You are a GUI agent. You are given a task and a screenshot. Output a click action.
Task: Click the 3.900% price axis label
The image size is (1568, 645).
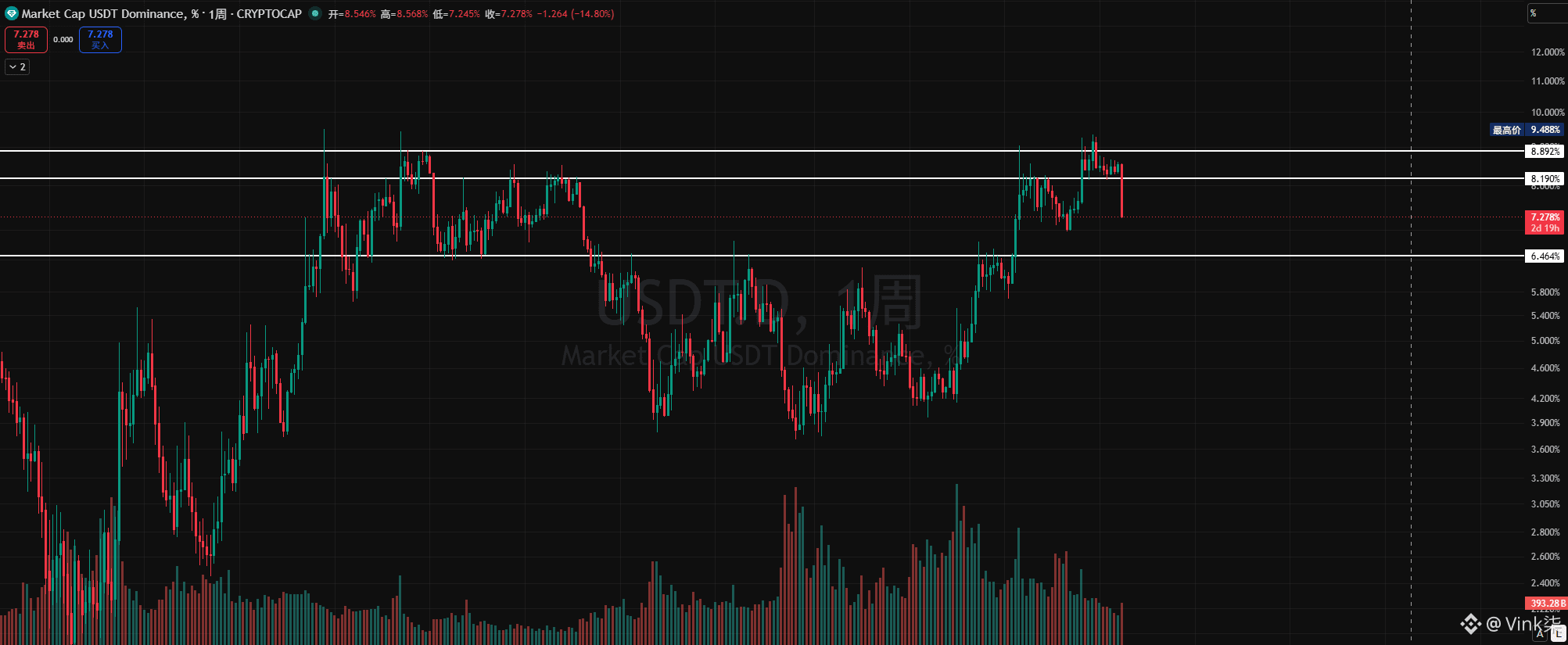click(1545, 423)
